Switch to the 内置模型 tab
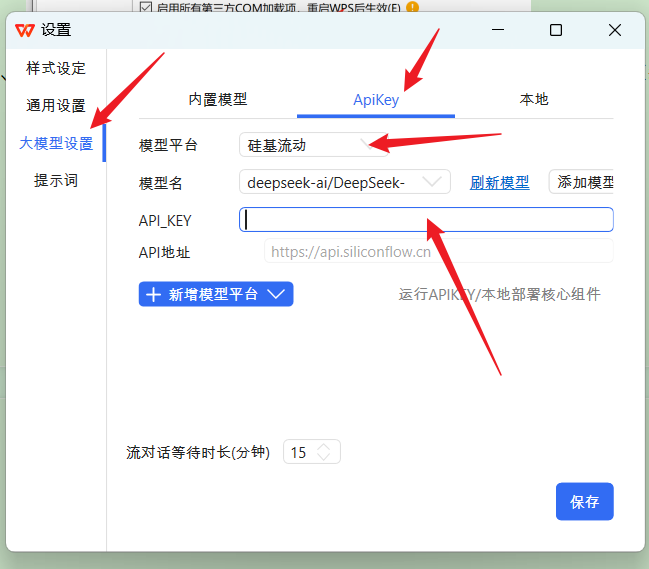649x569 pixels. (218, 100)
